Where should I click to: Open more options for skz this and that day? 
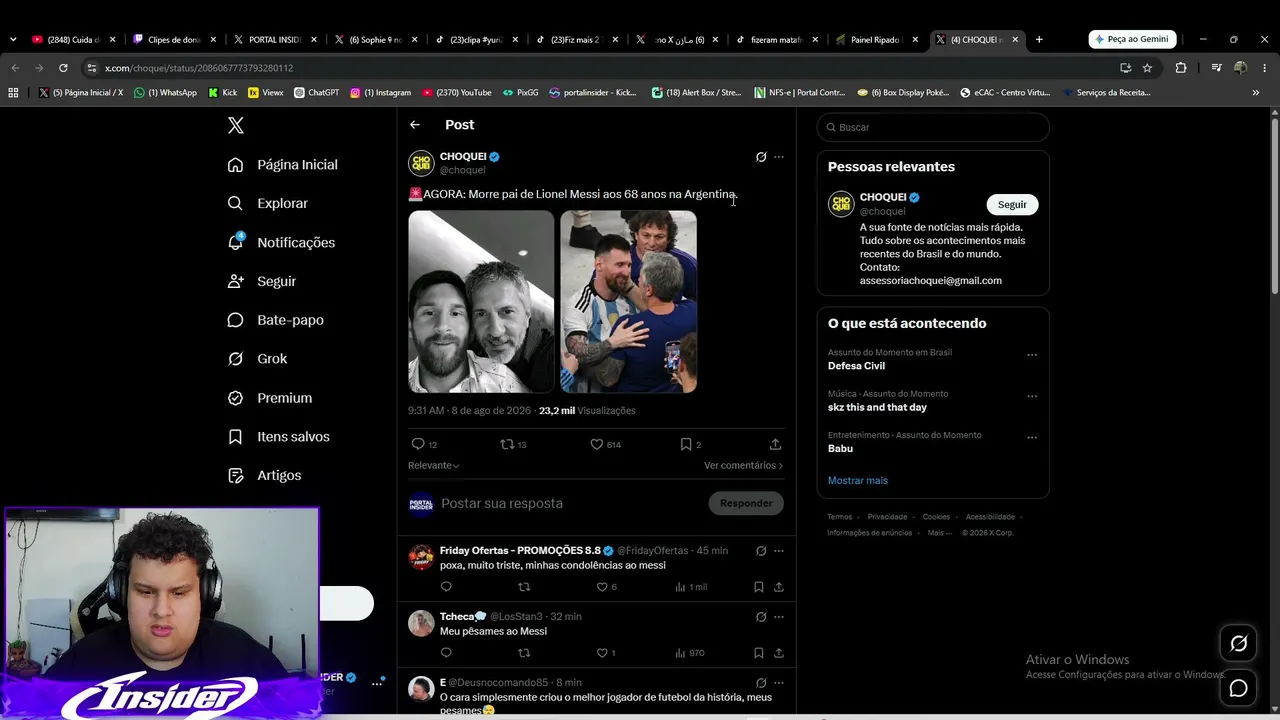click(1032, 396)
